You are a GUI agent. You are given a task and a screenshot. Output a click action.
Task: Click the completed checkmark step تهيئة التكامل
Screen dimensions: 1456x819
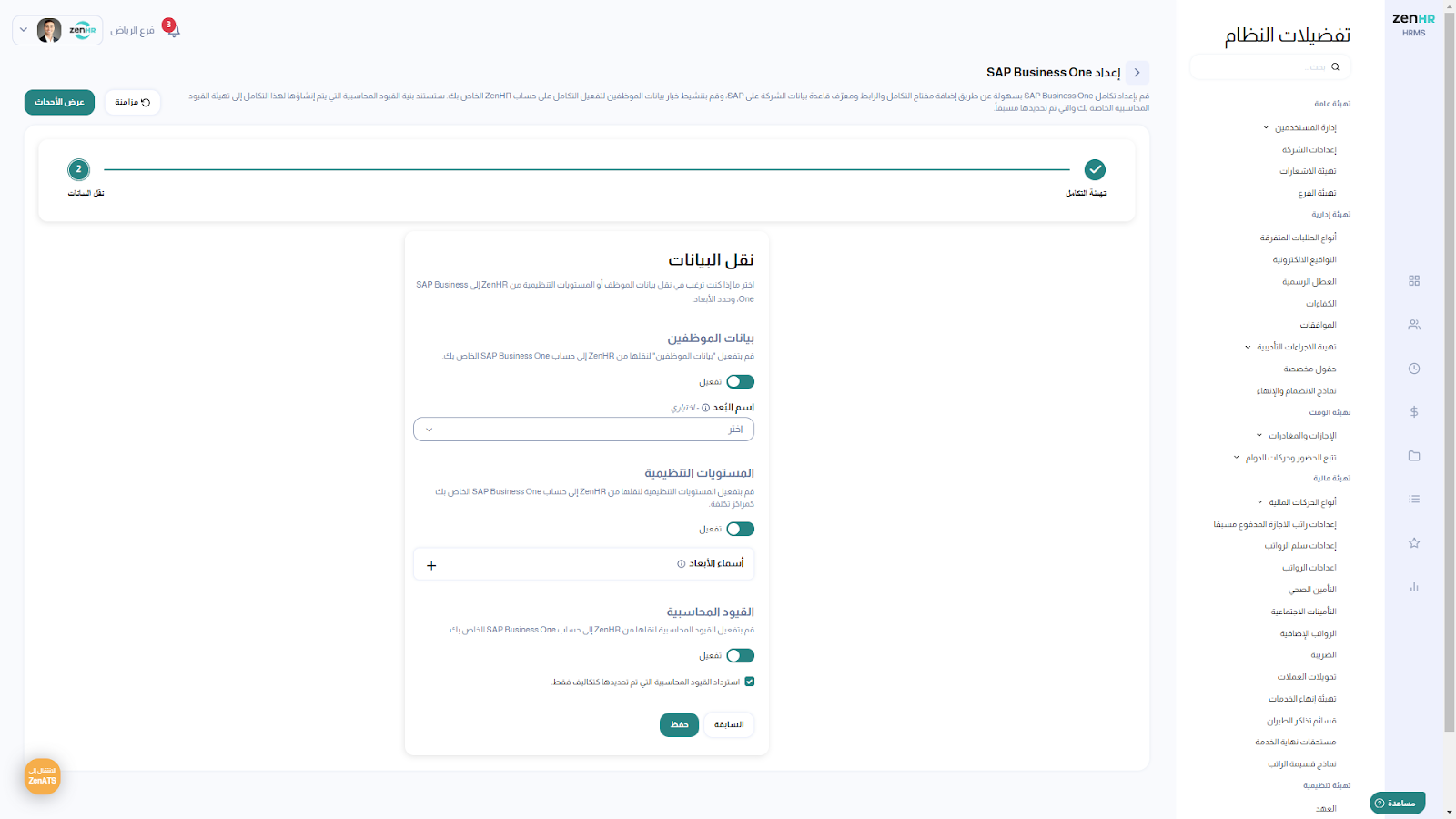click(x=1095, y=169)
